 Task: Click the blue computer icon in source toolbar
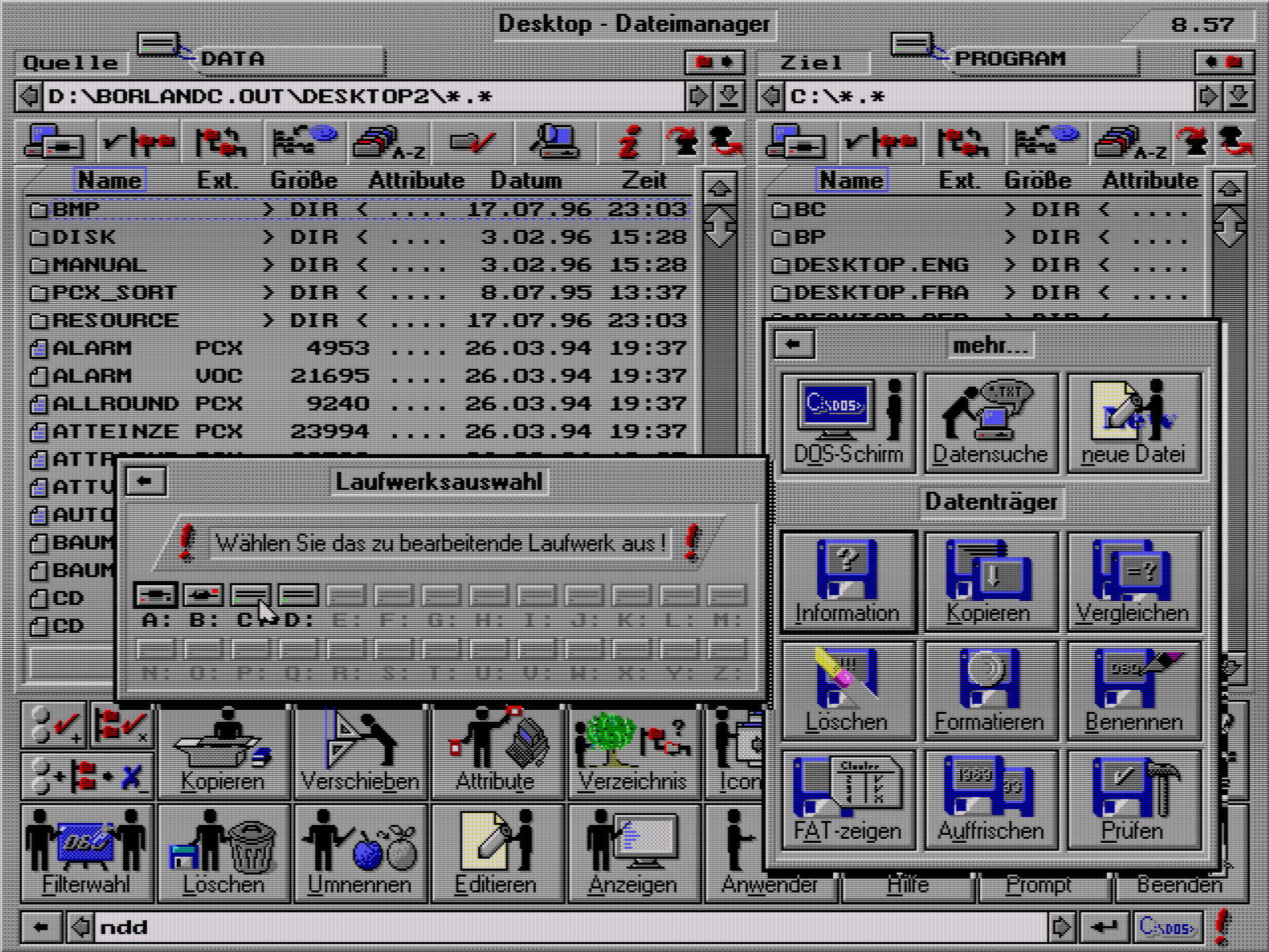pos(555,142)
